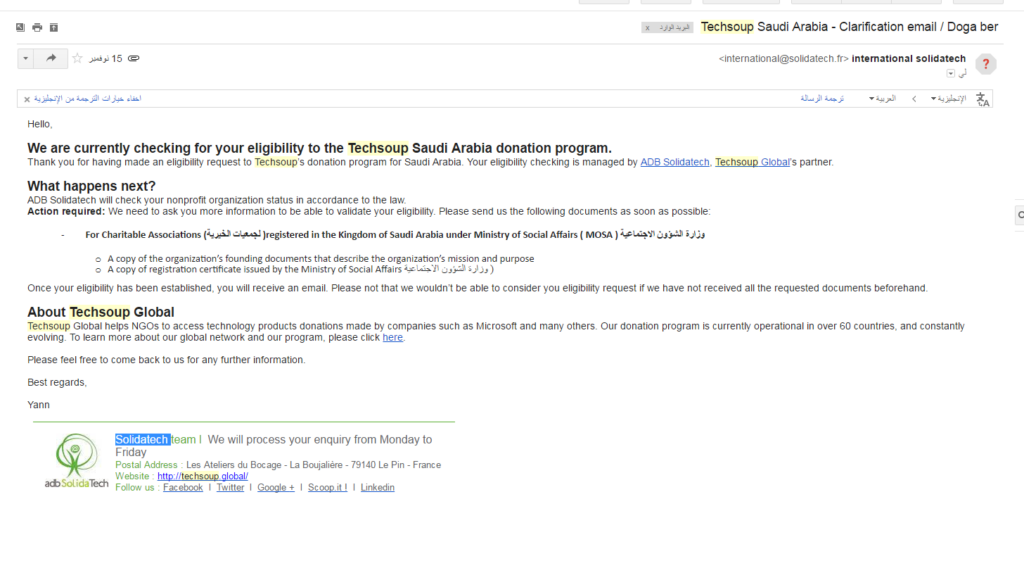Expand the recipient details small dropdown
Image resolution: width=1024 pixels, height=587 pixels.
[x=951, y=74]
